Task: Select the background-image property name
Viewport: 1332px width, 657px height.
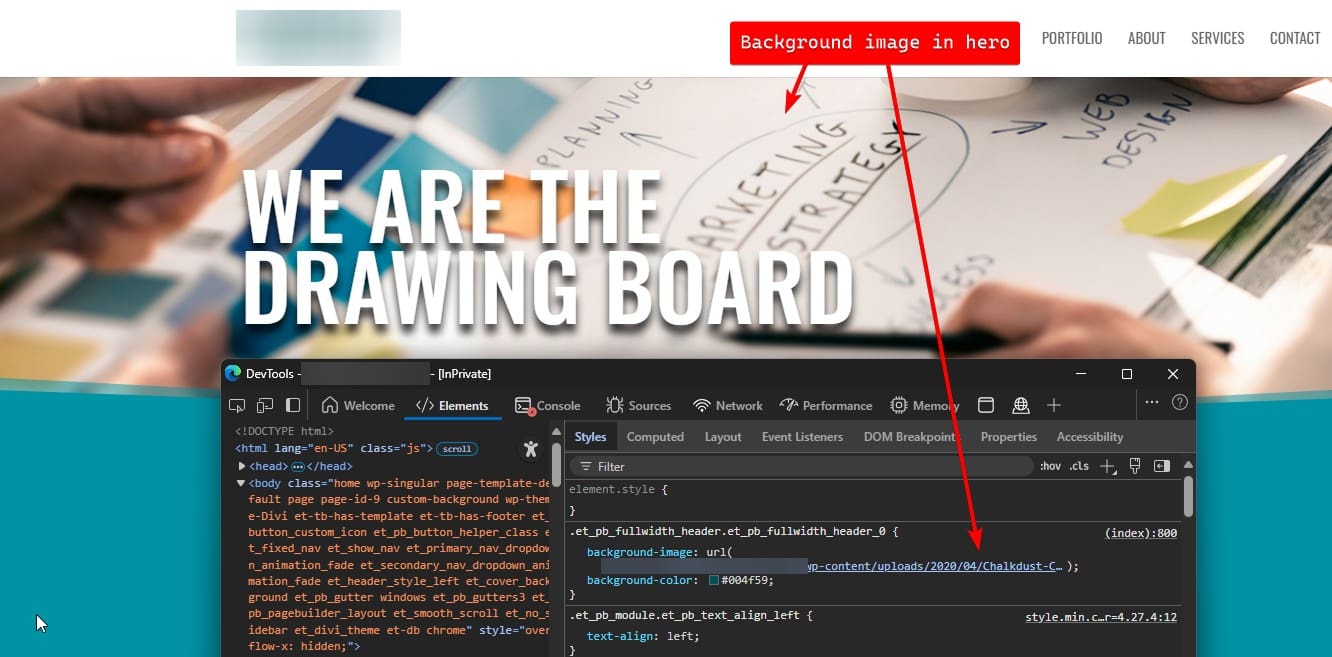Action: click(639, 552)
